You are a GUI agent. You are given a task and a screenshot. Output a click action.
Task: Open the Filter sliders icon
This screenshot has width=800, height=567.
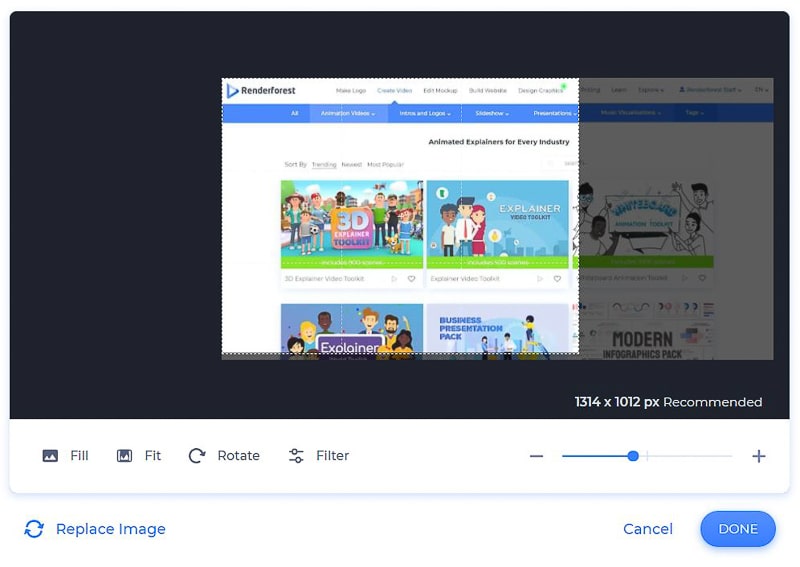point(296,456)
